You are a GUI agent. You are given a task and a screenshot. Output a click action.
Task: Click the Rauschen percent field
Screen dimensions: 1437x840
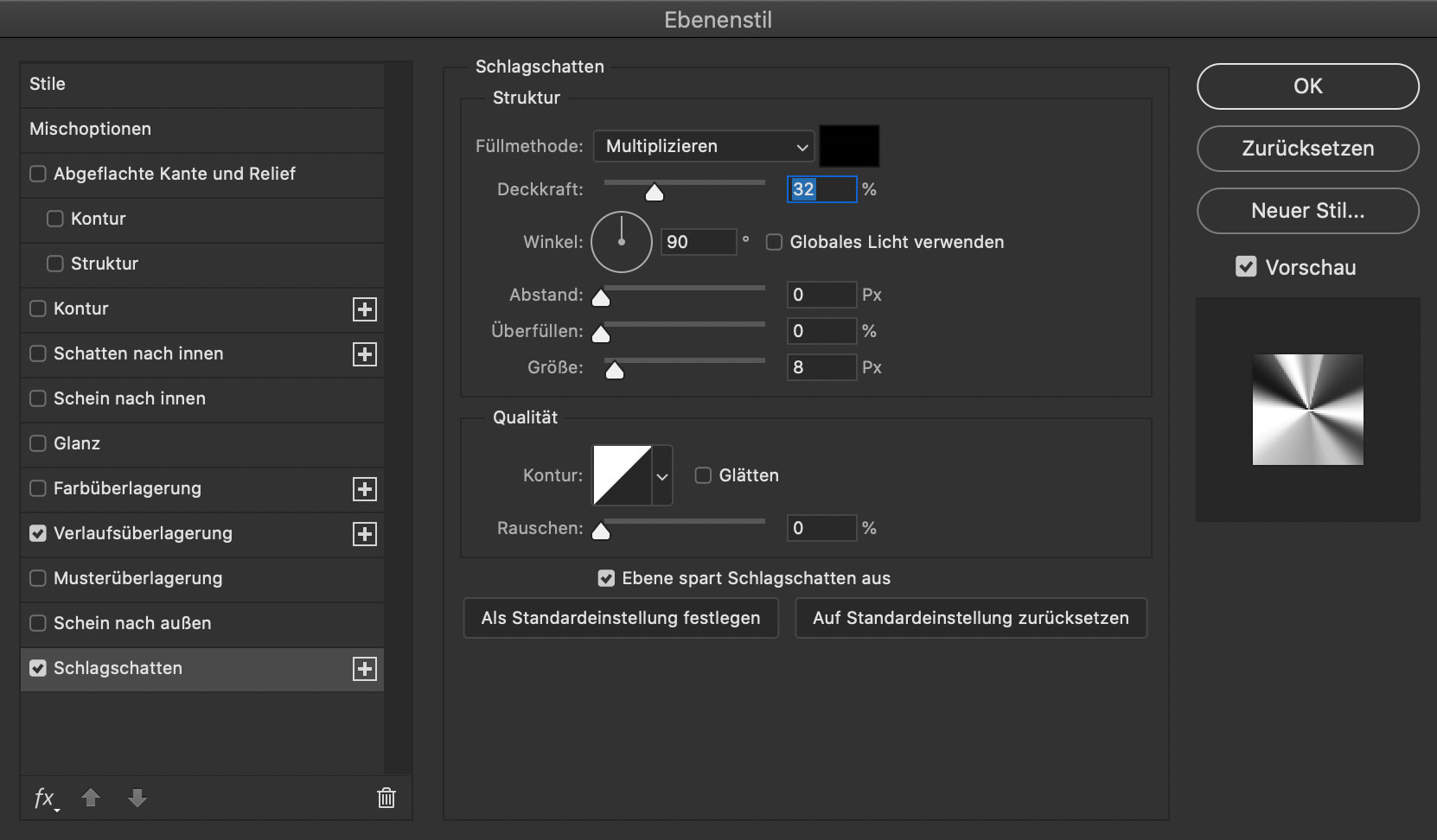(821, 528)
